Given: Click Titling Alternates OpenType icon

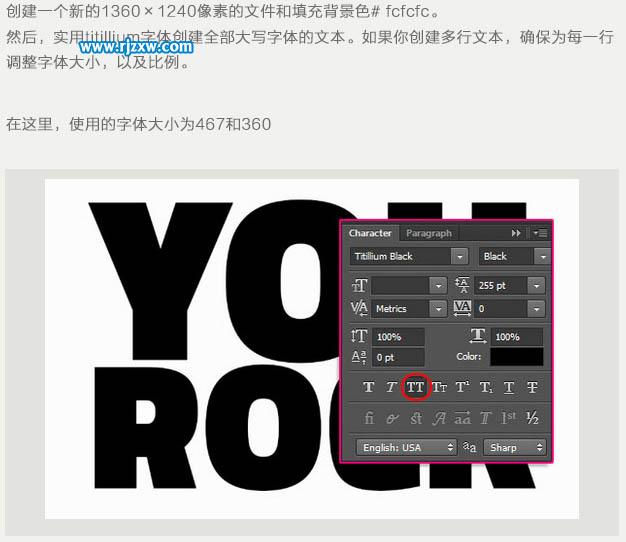Looking at the screenshot, I should click(485, 418).
